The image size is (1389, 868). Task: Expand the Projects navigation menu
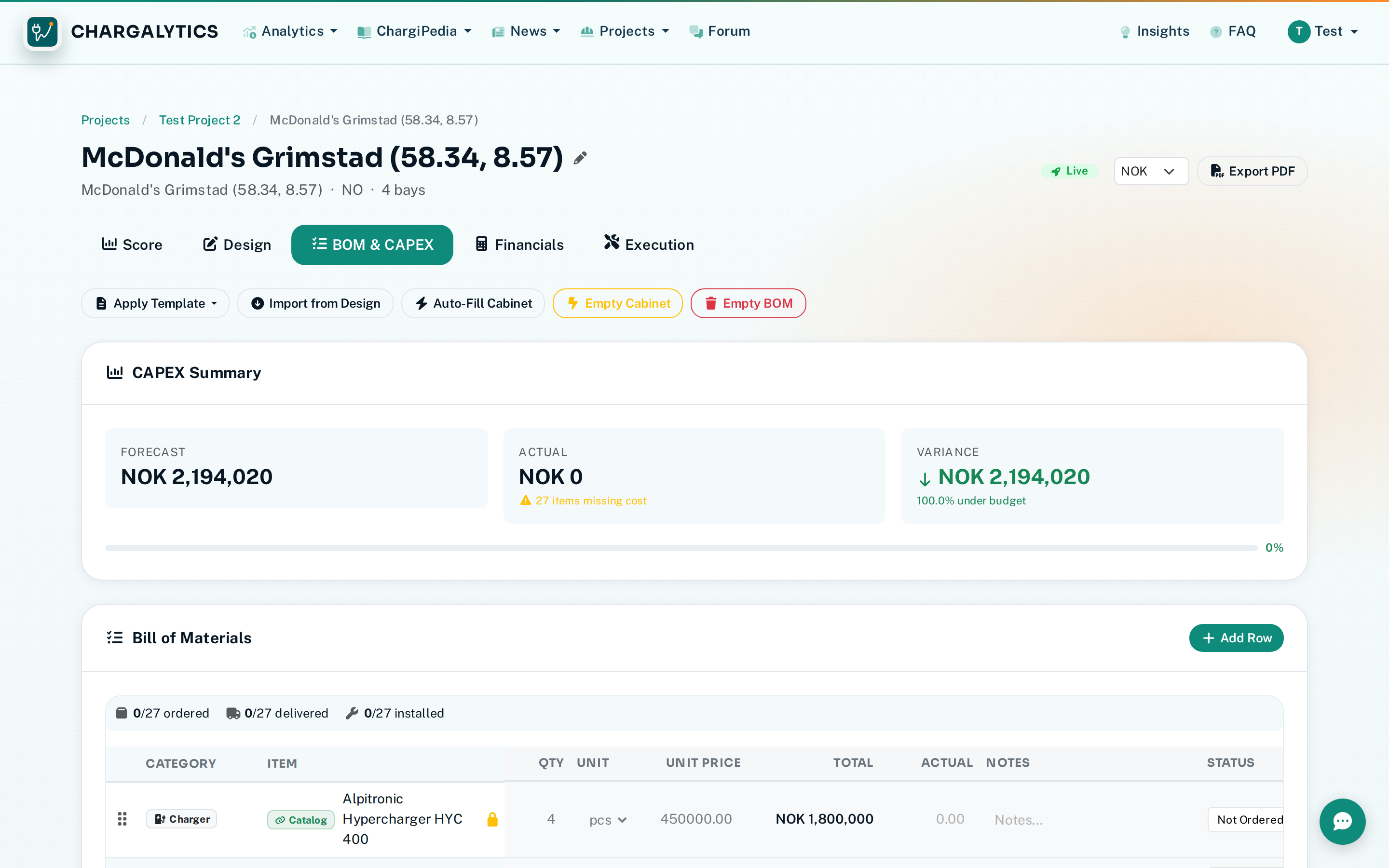(x=625, y=31)
